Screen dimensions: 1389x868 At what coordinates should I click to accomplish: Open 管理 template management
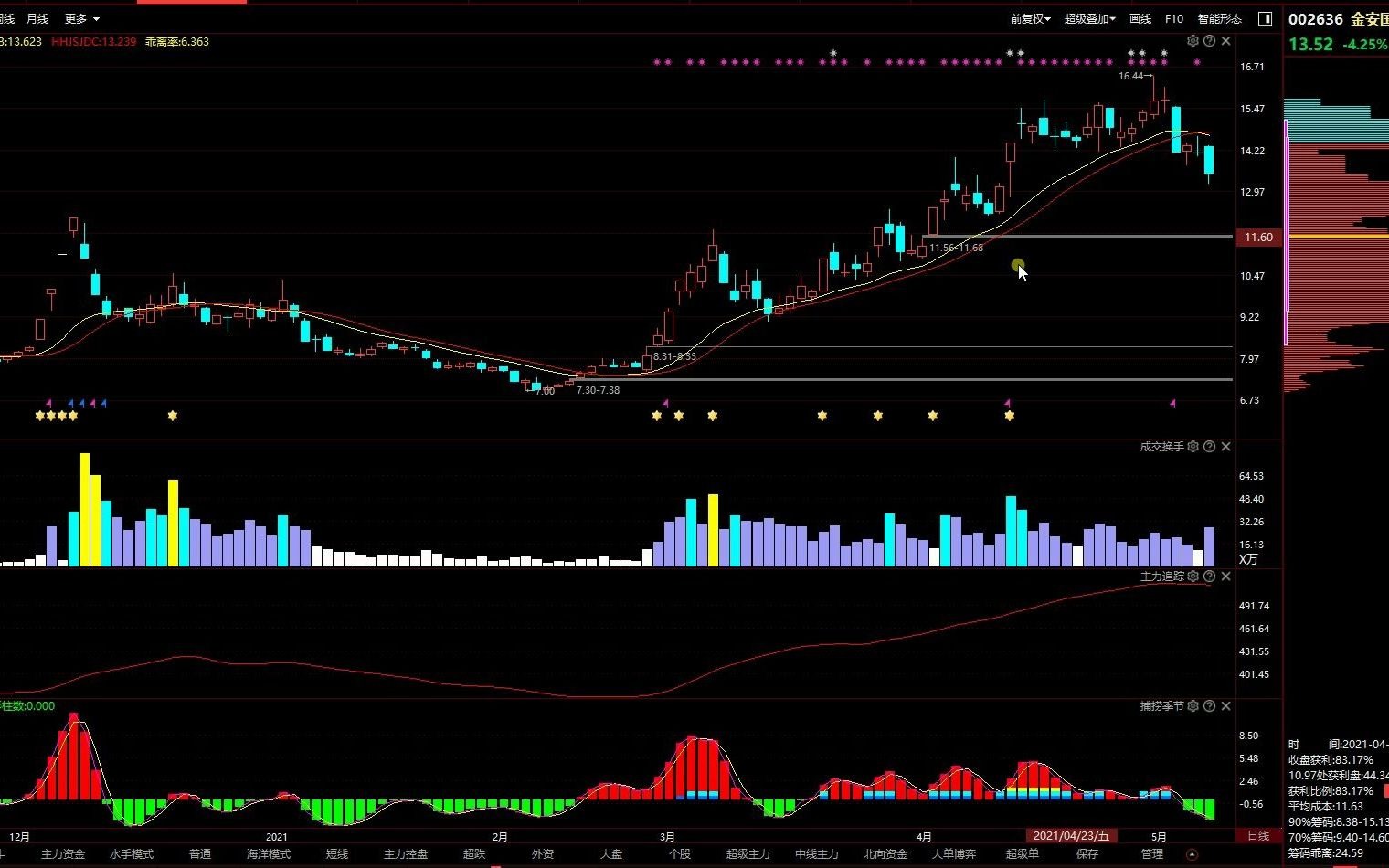[x=1152, y=854]
